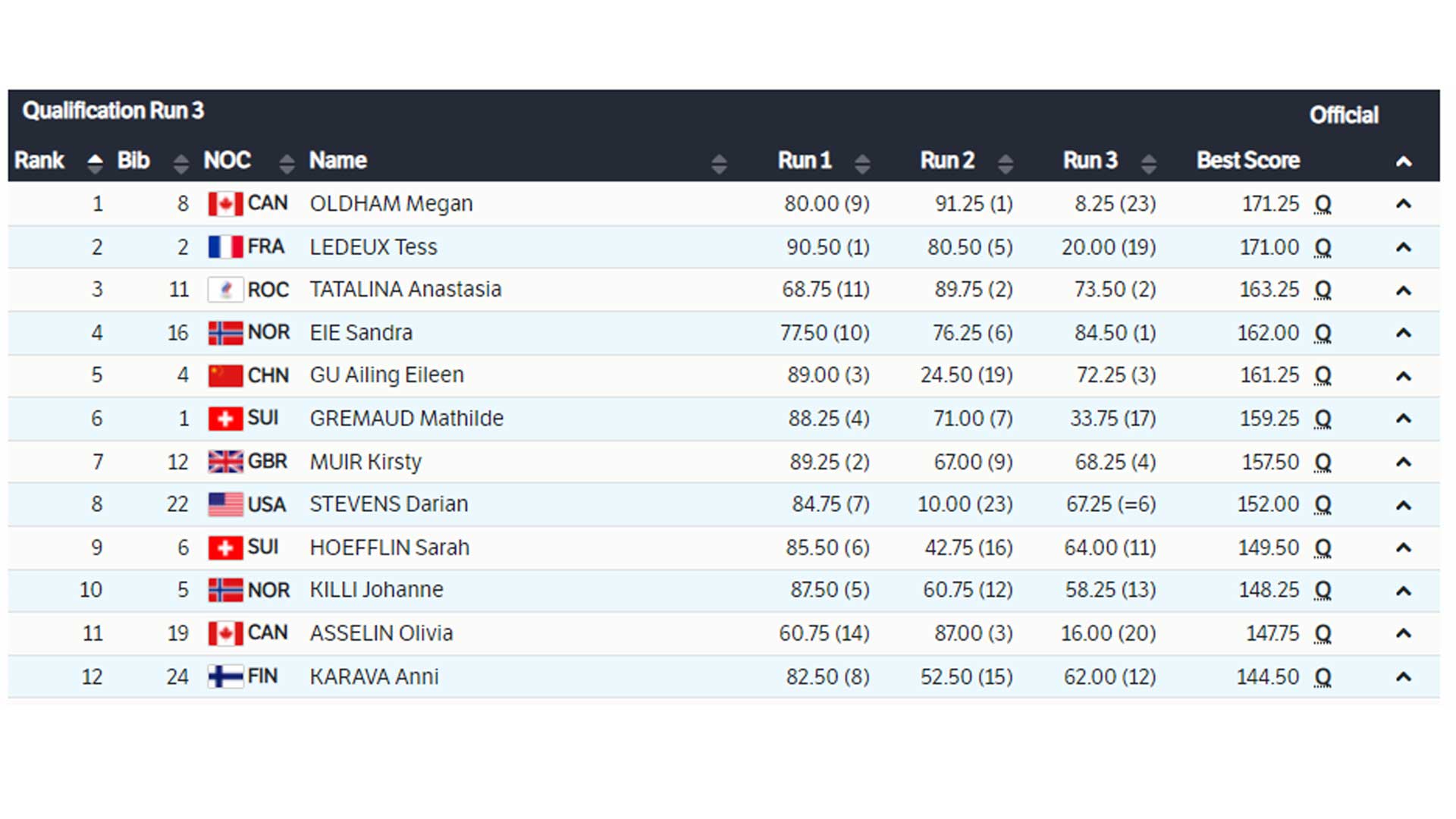Sort table by Run 2 scores
Viewport: 1456px width, 819px height.
click(1006, 162)
